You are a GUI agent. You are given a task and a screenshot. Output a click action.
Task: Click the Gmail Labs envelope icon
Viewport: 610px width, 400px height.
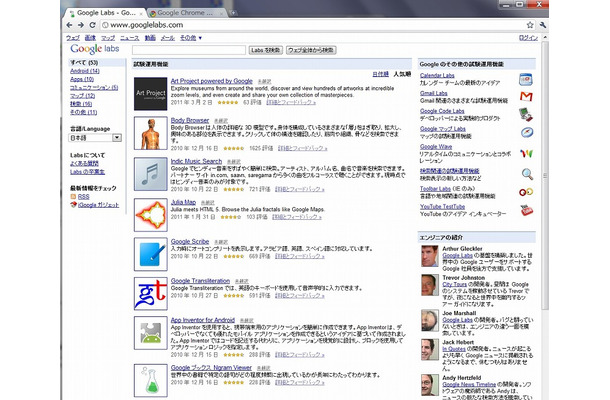526,96
